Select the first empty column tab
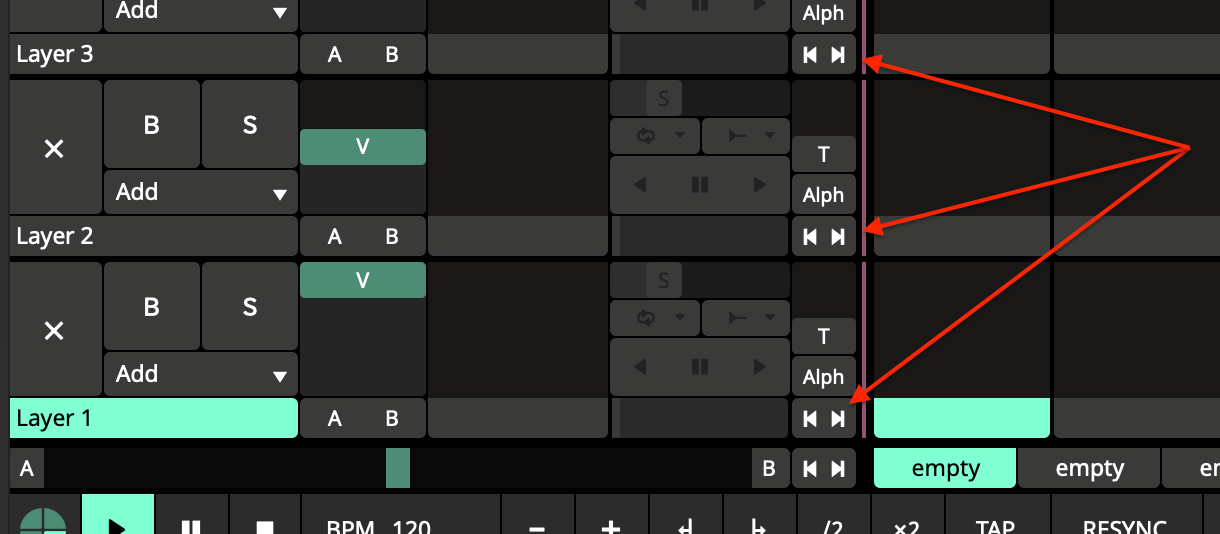The height and width of the screenshot is (534, 1220). click(945, 468)
